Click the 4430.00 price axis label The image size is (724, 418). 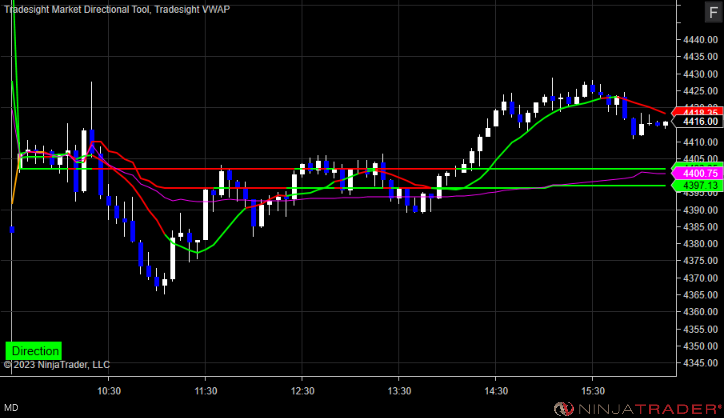700,74
